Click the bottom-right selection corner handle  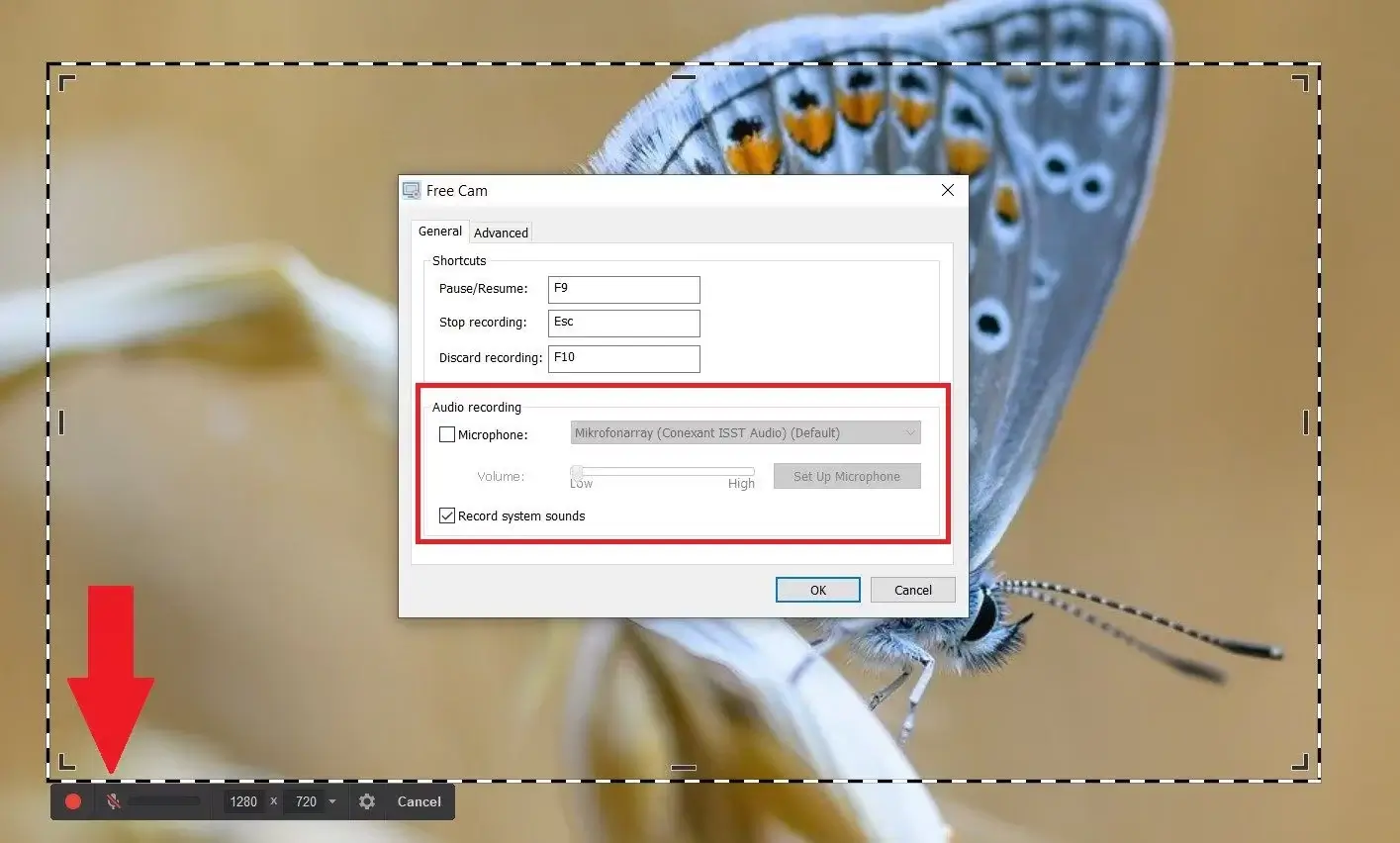tap(1300, 762)
